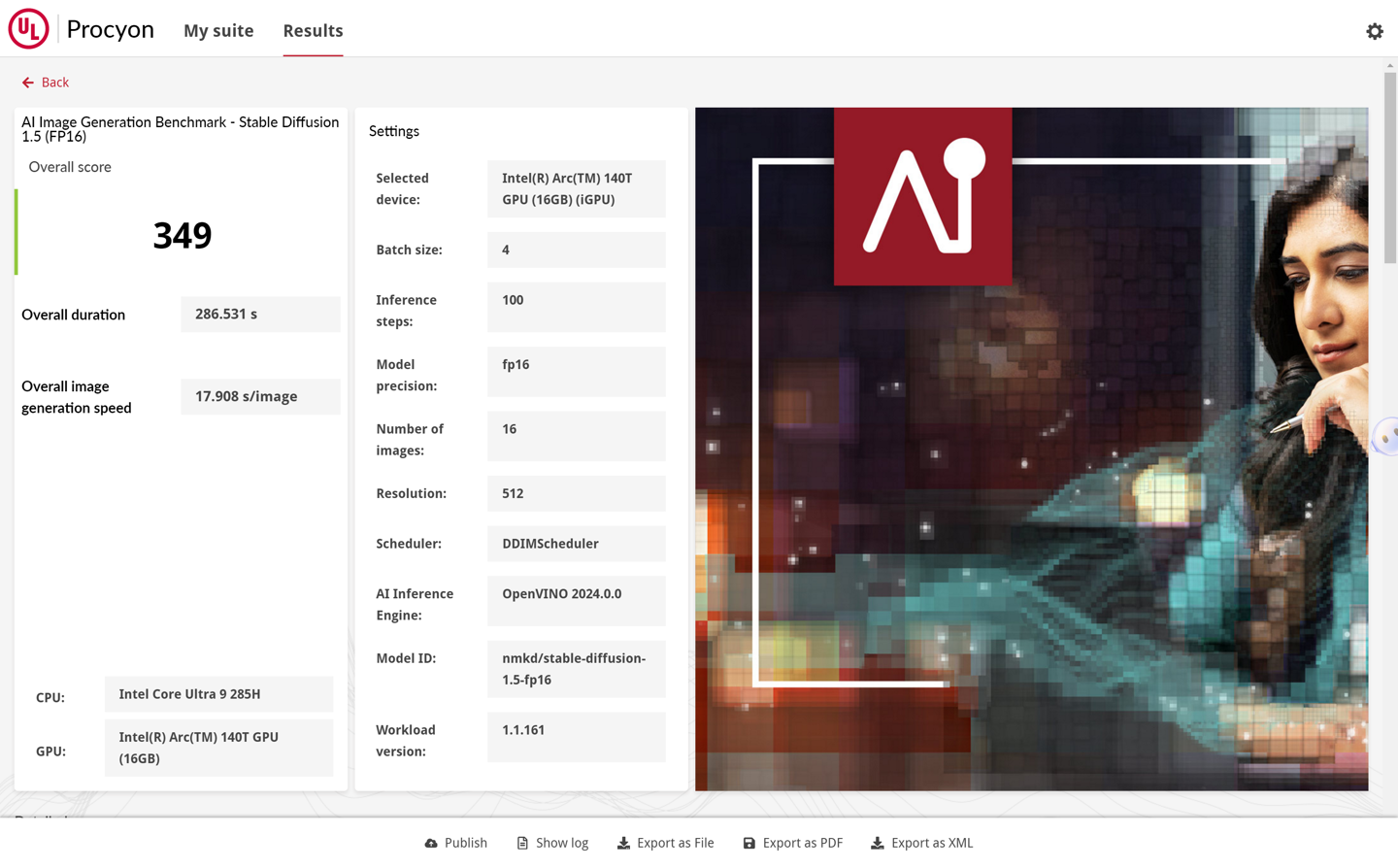Click the red Back arrow icon
This screenshot has height=868, width=1398.
point(28,83)
